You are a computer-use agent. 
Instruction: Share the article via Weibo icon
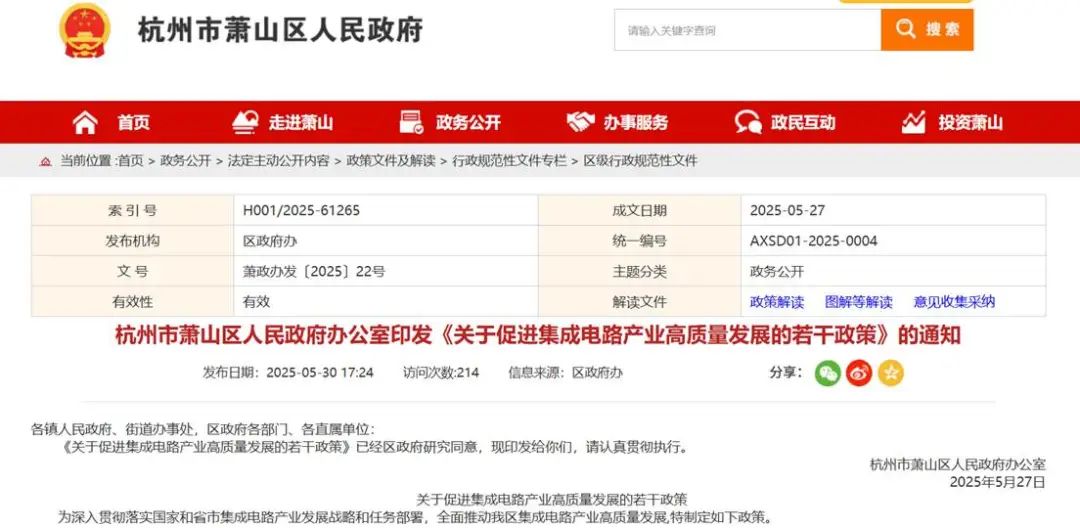pos(859,373)
